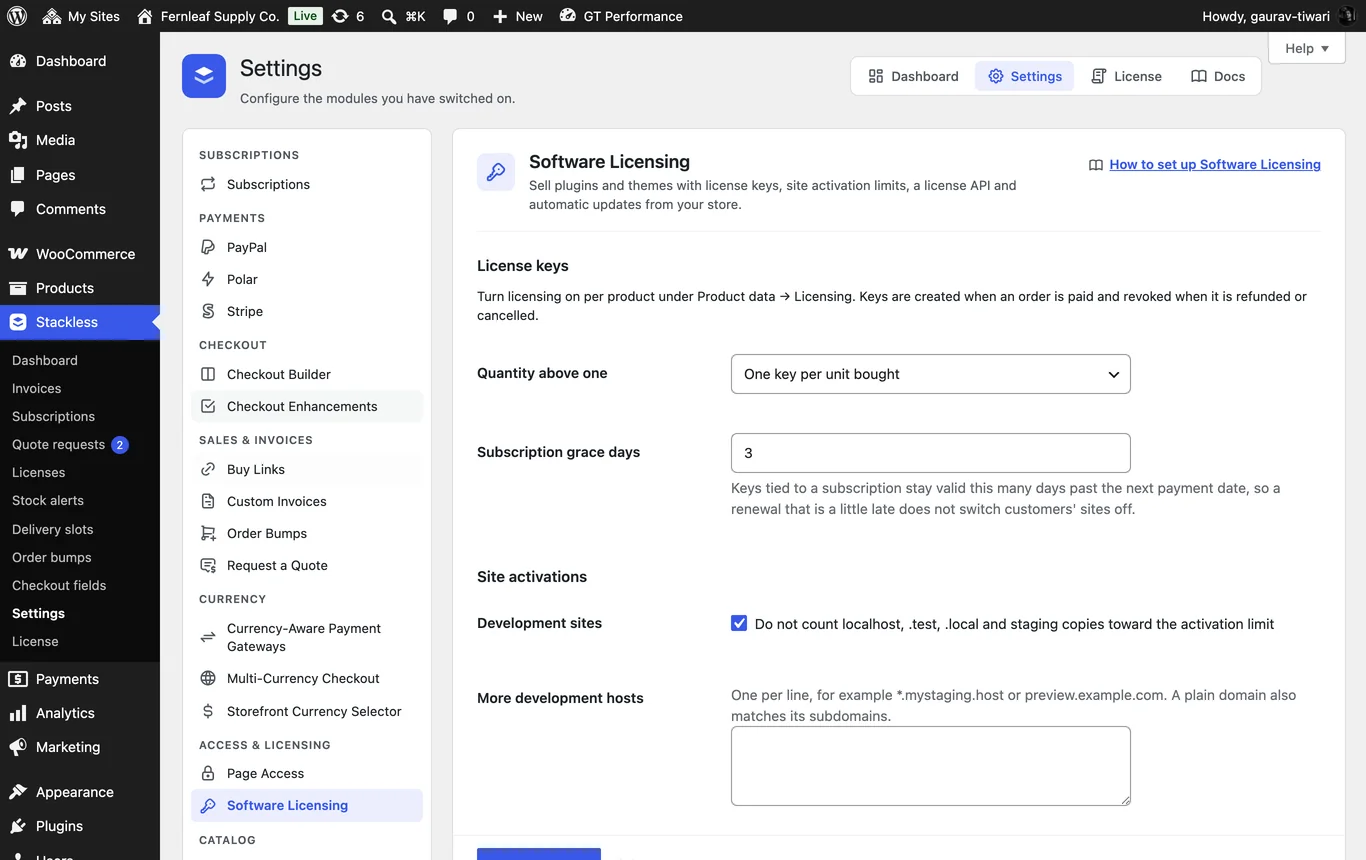Open Checkout Enhancements settings
1366x860 pixels.
pyautogui.click(x=307, y=406)
